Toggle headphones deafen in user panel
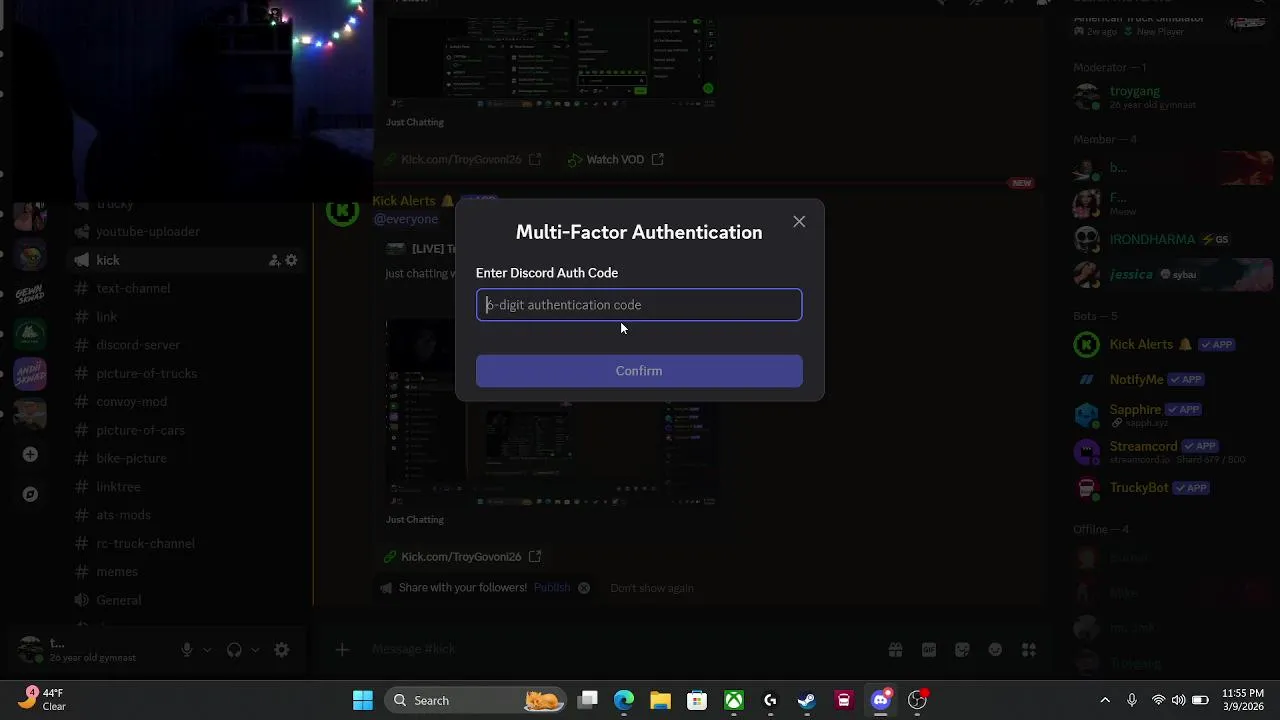The image size is (1280, 720). 234,650
